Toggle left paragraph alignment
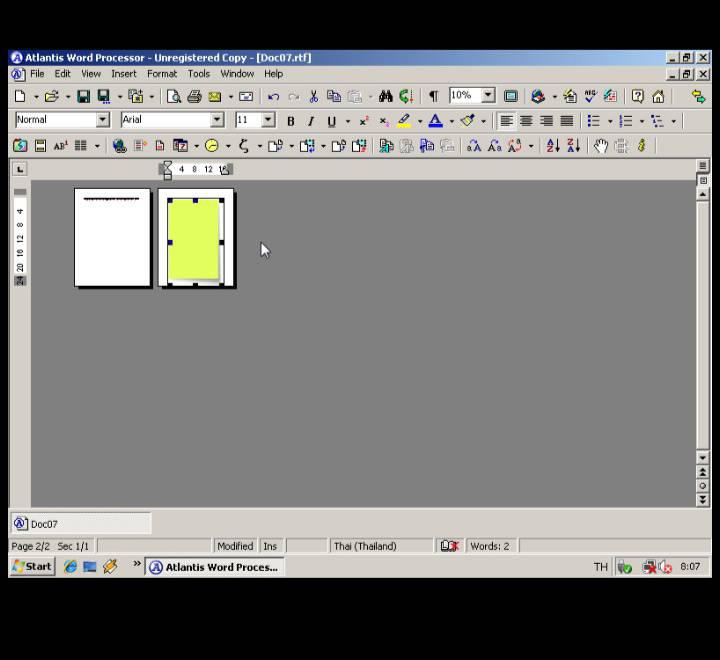The height and width of the screenshot is (660, 720). [506, 121]
